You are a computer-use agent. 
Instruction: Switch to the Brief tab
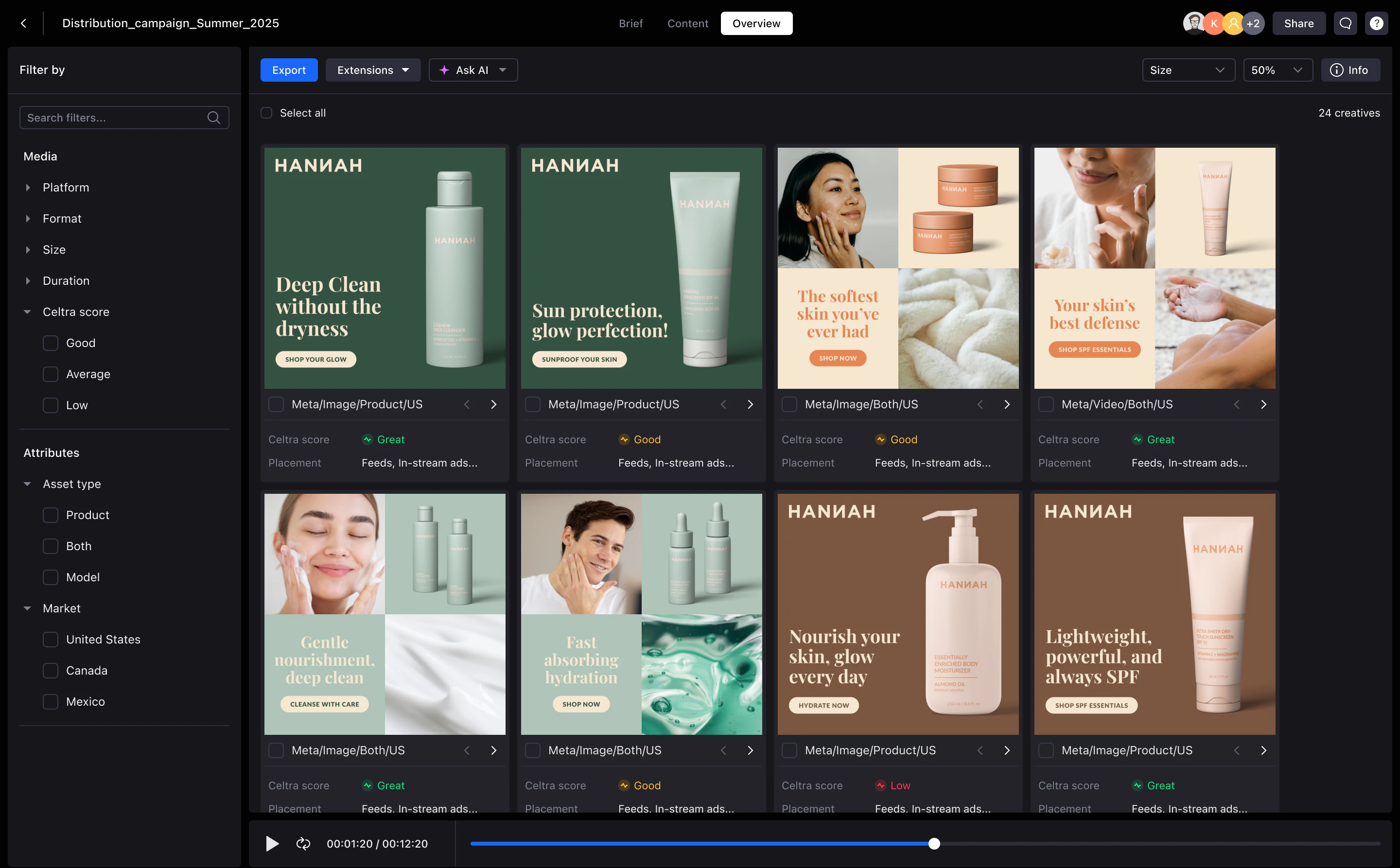coord(630,23)
